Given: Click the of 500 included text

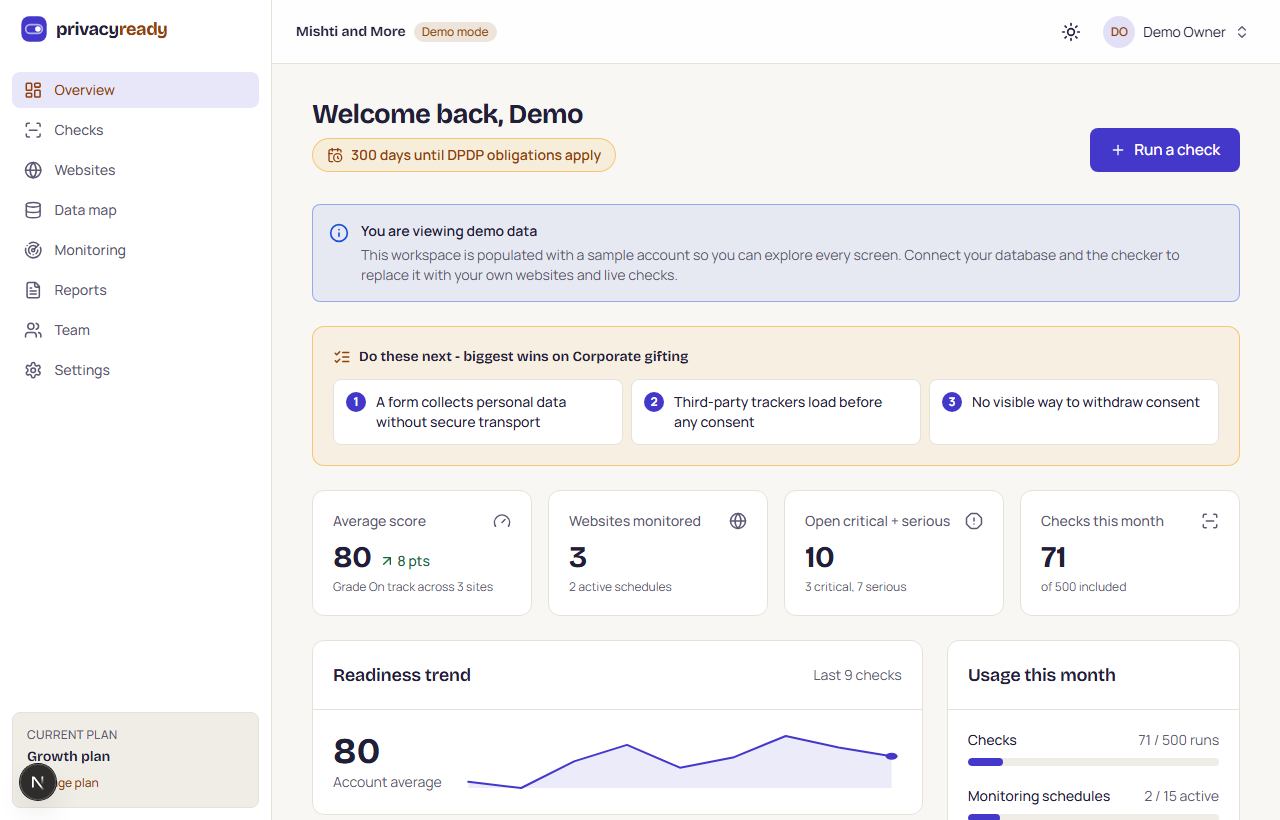Looking at the screenshot, I should pyautogui.click(x=1083, y=587).
